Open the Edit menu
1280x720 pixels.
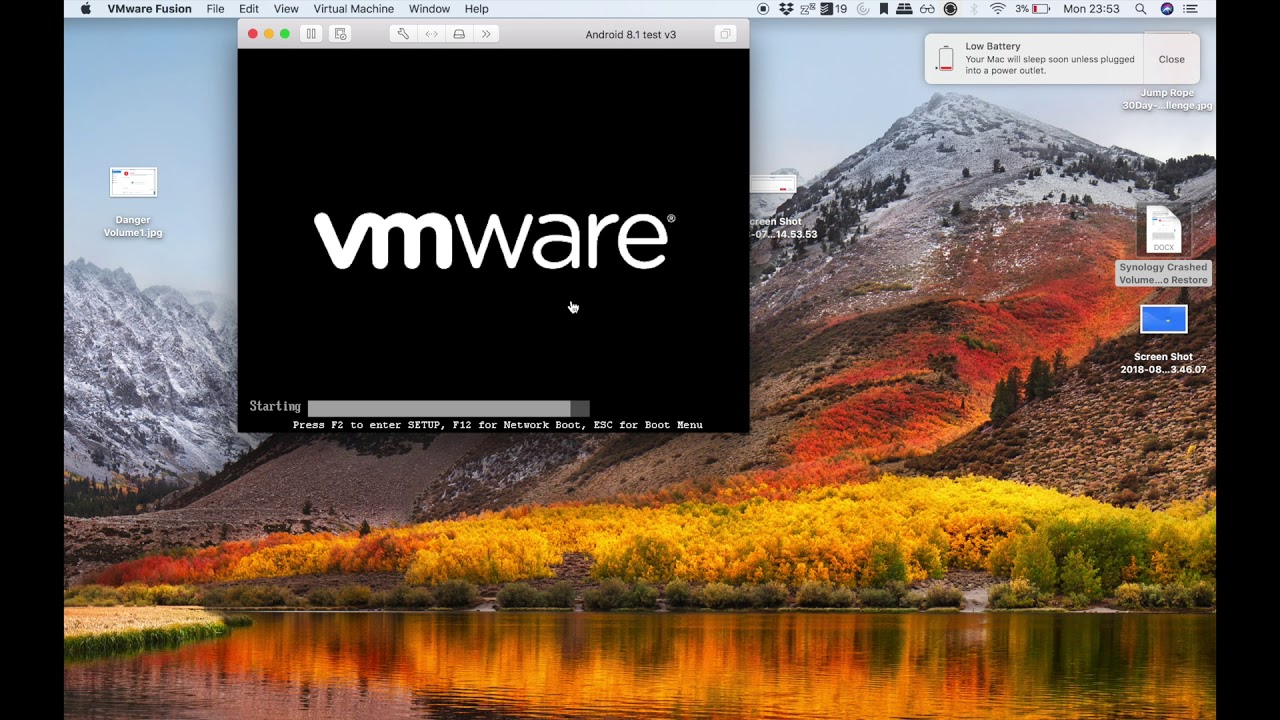(x=249, y=9)
